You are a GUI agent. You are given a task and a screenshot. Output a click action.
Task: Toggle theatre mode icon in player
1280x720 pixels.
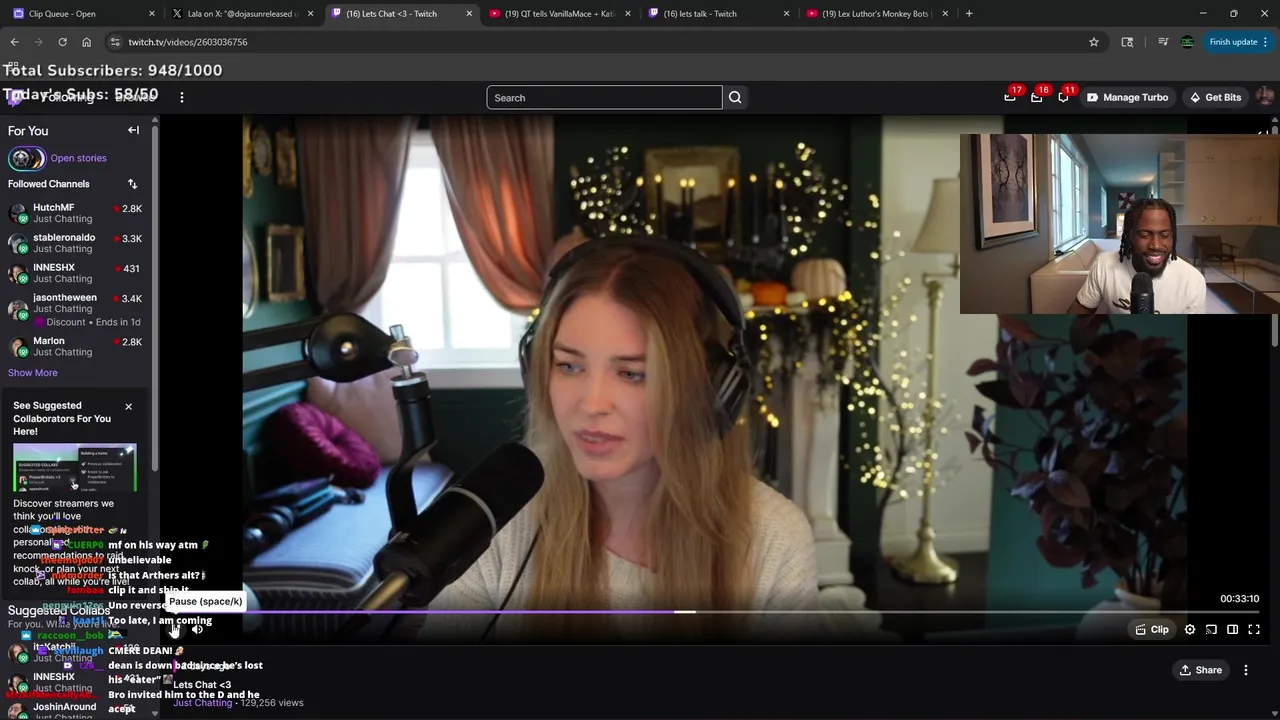click(1232, 630)
